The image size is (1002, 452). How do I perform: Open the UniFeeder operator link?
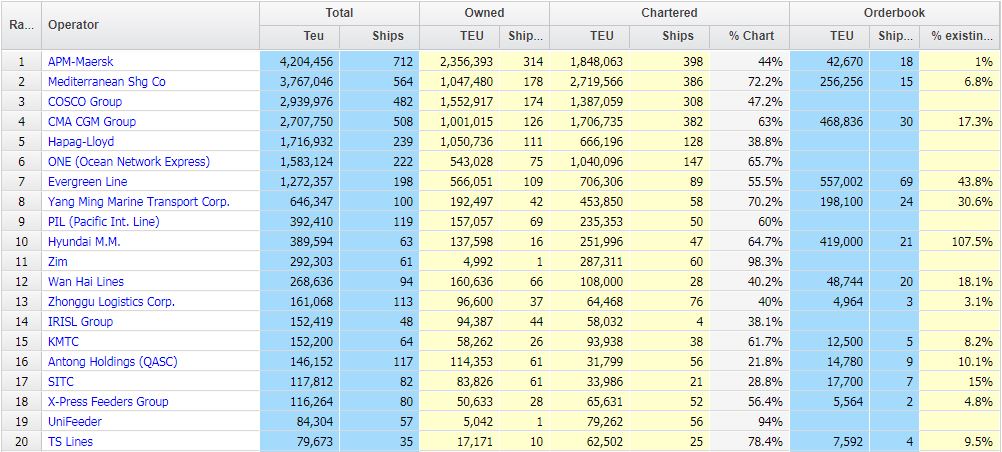tap(75, 422)
